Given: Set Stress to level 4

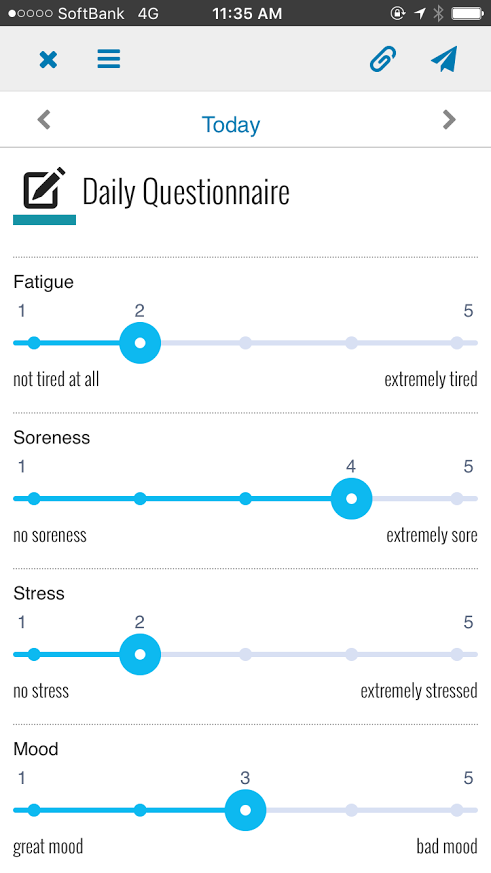Looking at the screenshot, I should pos(351,655).
